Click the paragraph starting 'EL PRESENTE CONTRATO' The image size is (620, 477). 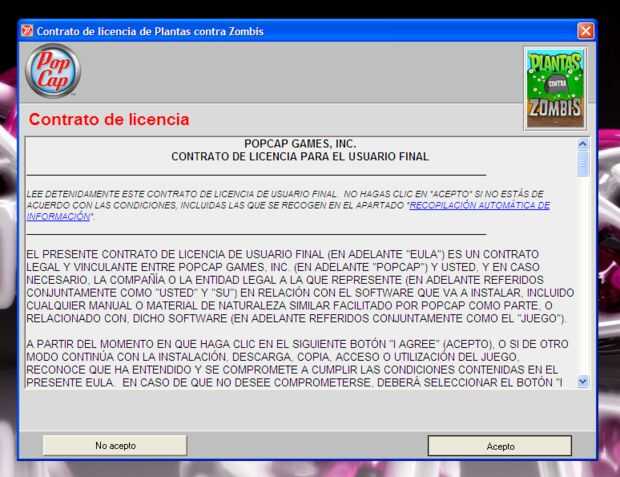[300, 286]
